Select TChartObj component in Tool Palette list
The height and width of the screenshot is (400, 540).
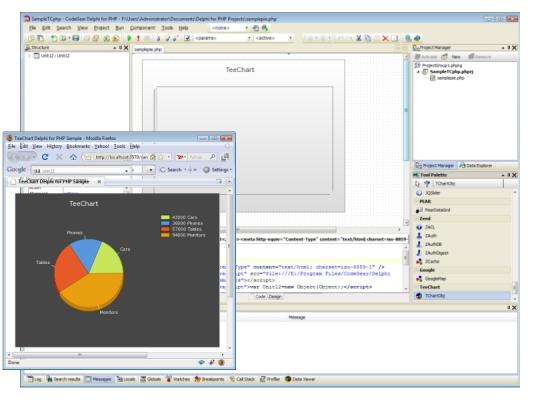point(462,296)
